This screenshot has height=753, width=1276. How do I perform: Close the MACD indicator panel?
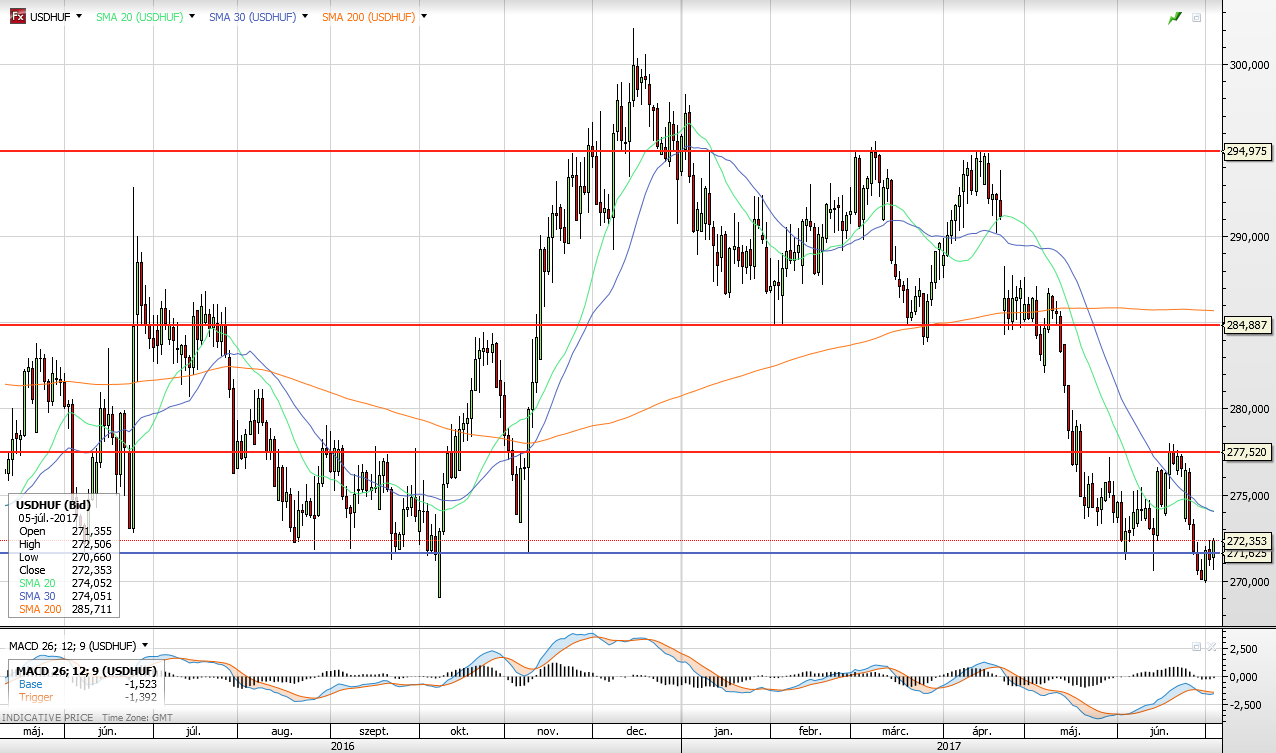[1212, 646]
